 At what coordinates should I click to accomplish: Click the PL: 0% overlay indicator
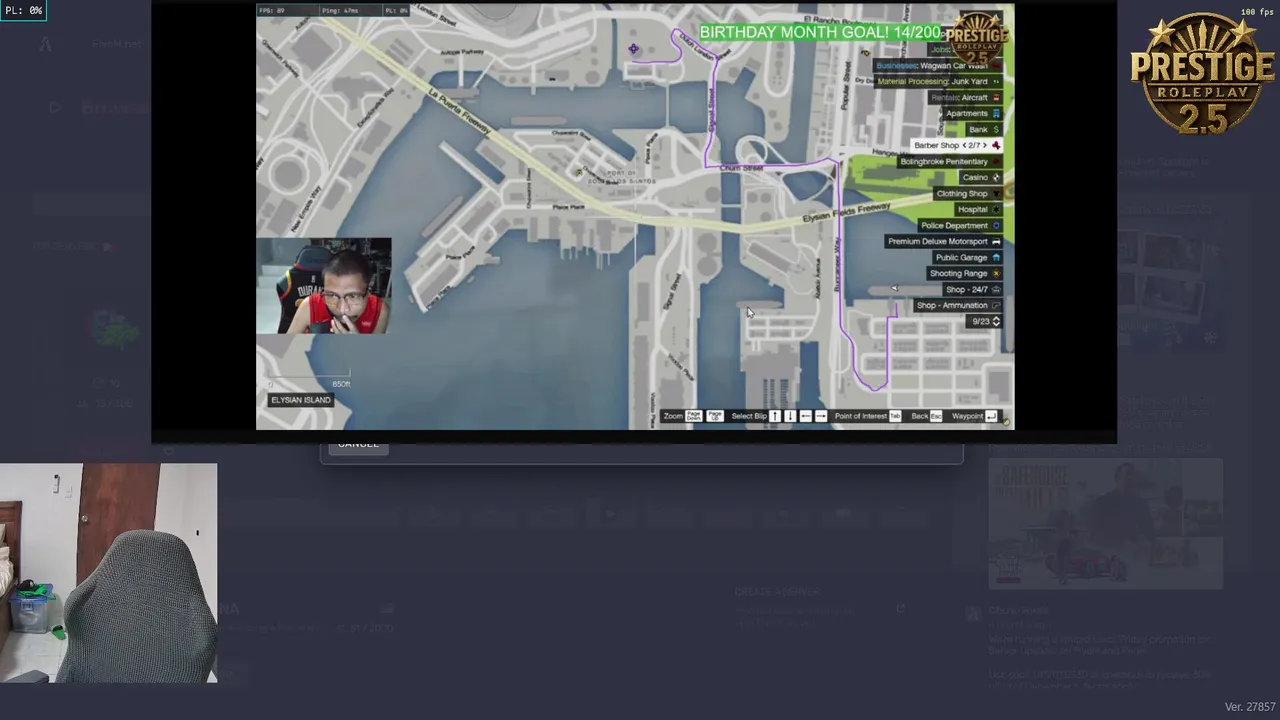coord(23,10)
